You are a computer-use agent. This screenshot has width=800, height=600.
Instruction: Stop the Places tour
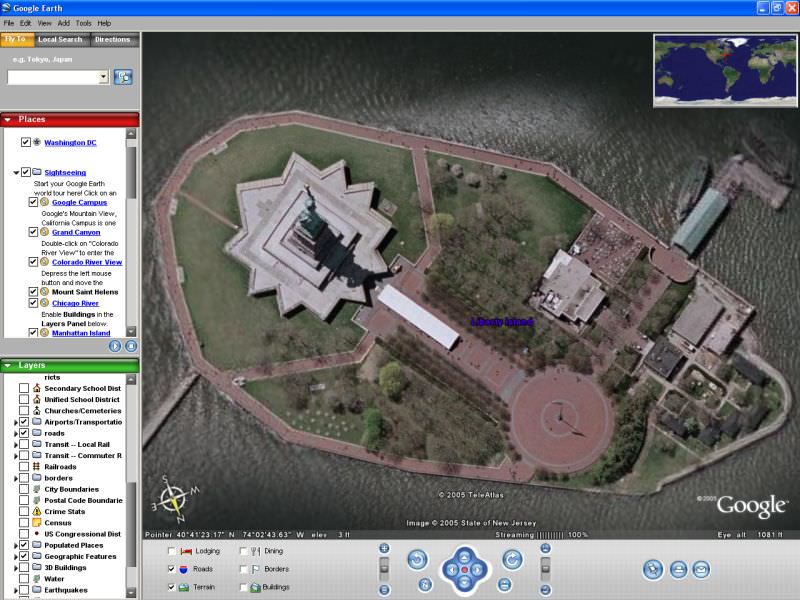(x=131, y=346)
